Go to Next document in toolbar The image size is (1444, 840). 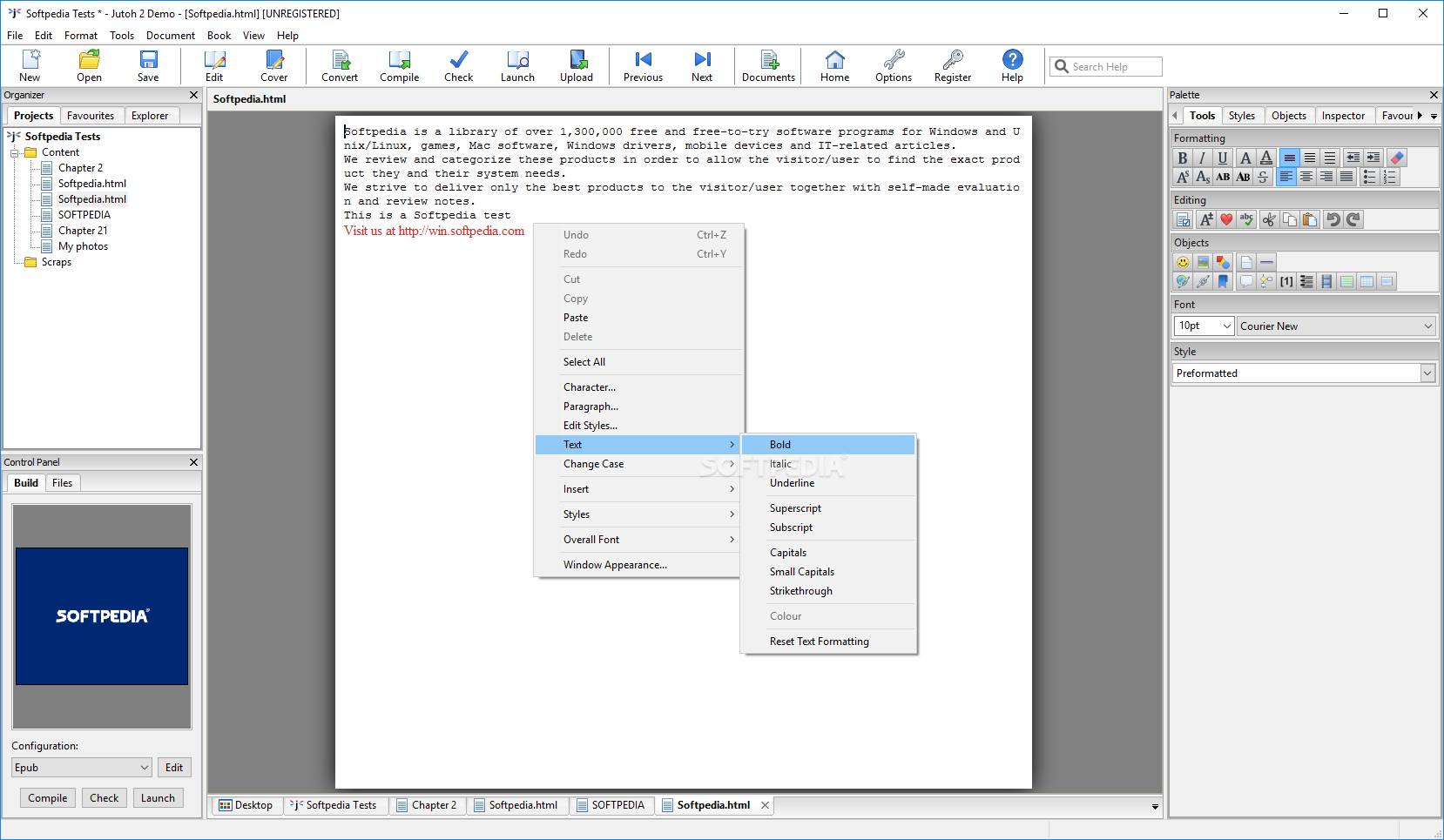(x=702, y=66)
